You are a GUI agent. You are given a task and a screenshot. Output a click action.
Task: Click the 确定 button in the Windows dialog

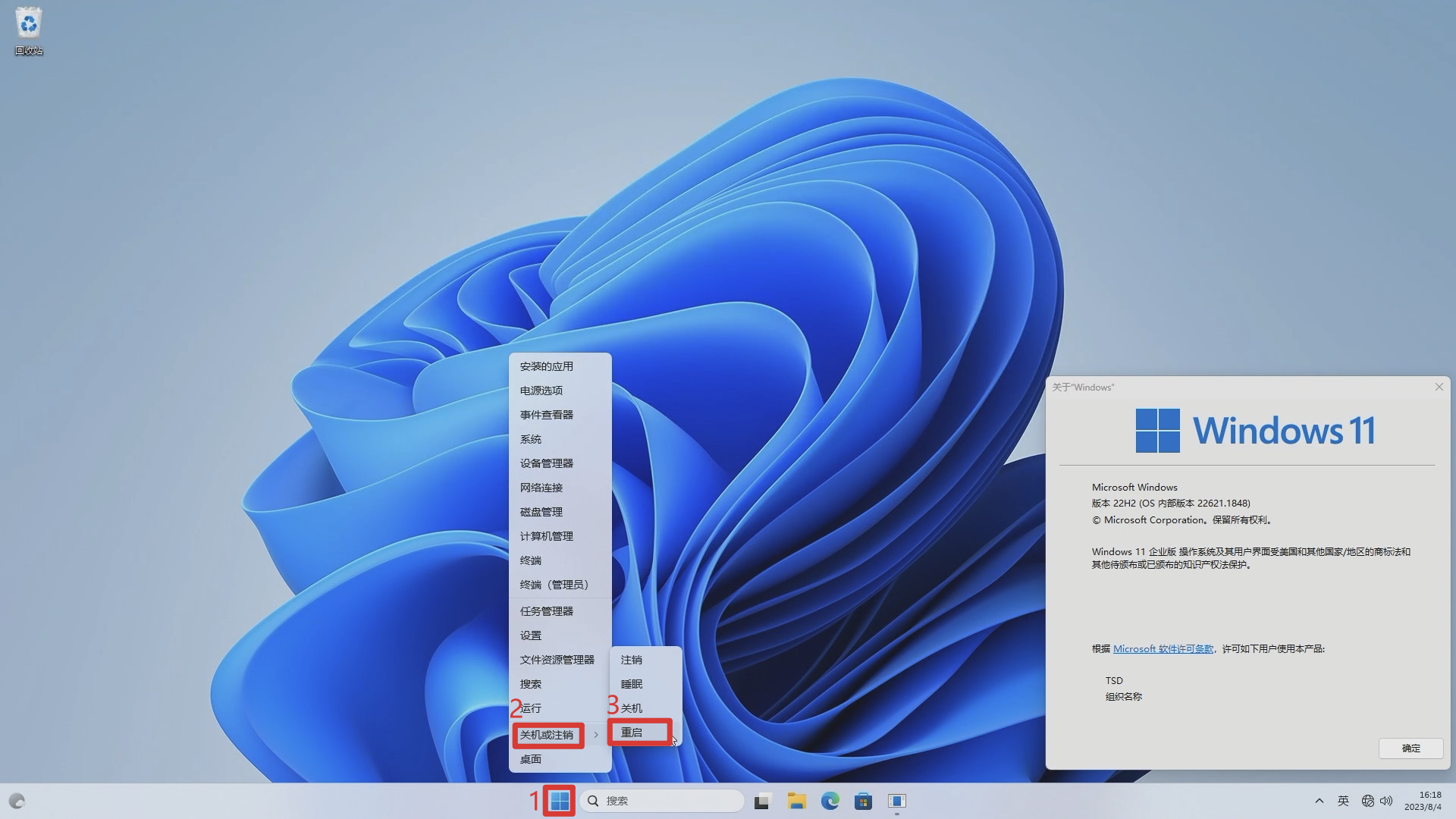click(x=1410, y=748)
